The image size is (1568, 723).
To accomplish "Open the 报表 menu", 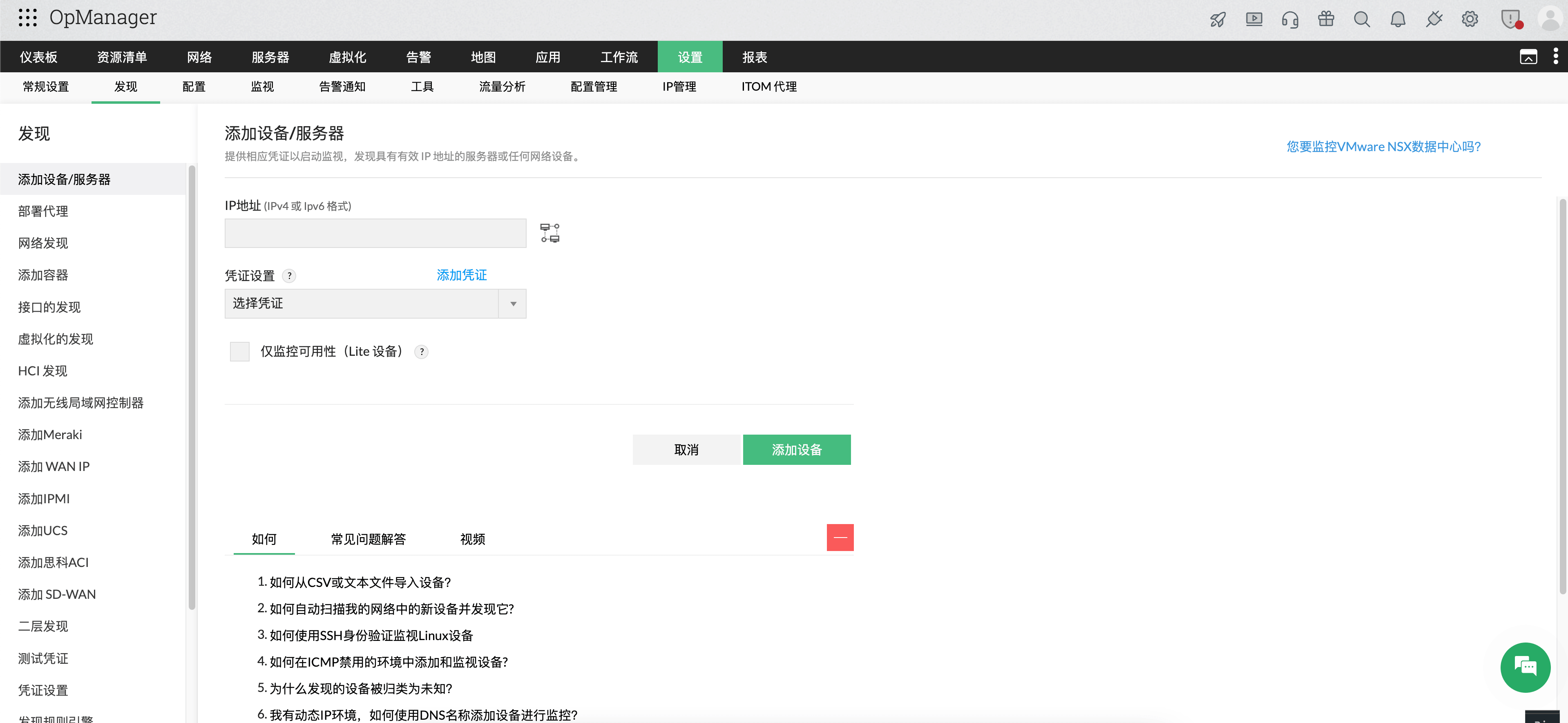I will point(755,57).
